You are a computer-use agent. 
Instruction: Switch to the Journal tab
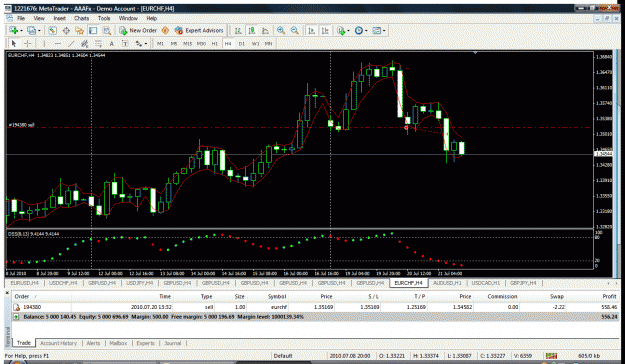tap(172, 343)
